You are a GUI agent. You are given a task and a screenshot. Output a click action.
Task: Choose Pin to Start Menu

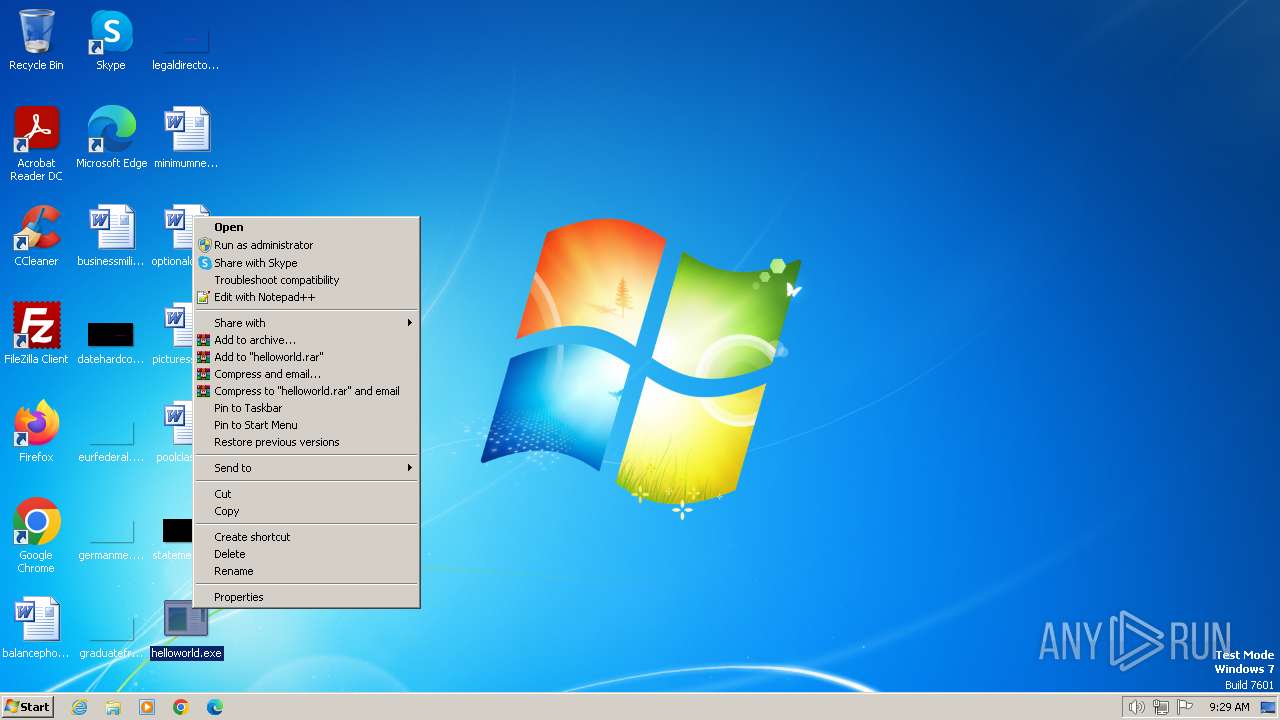(x=307, y=425)
